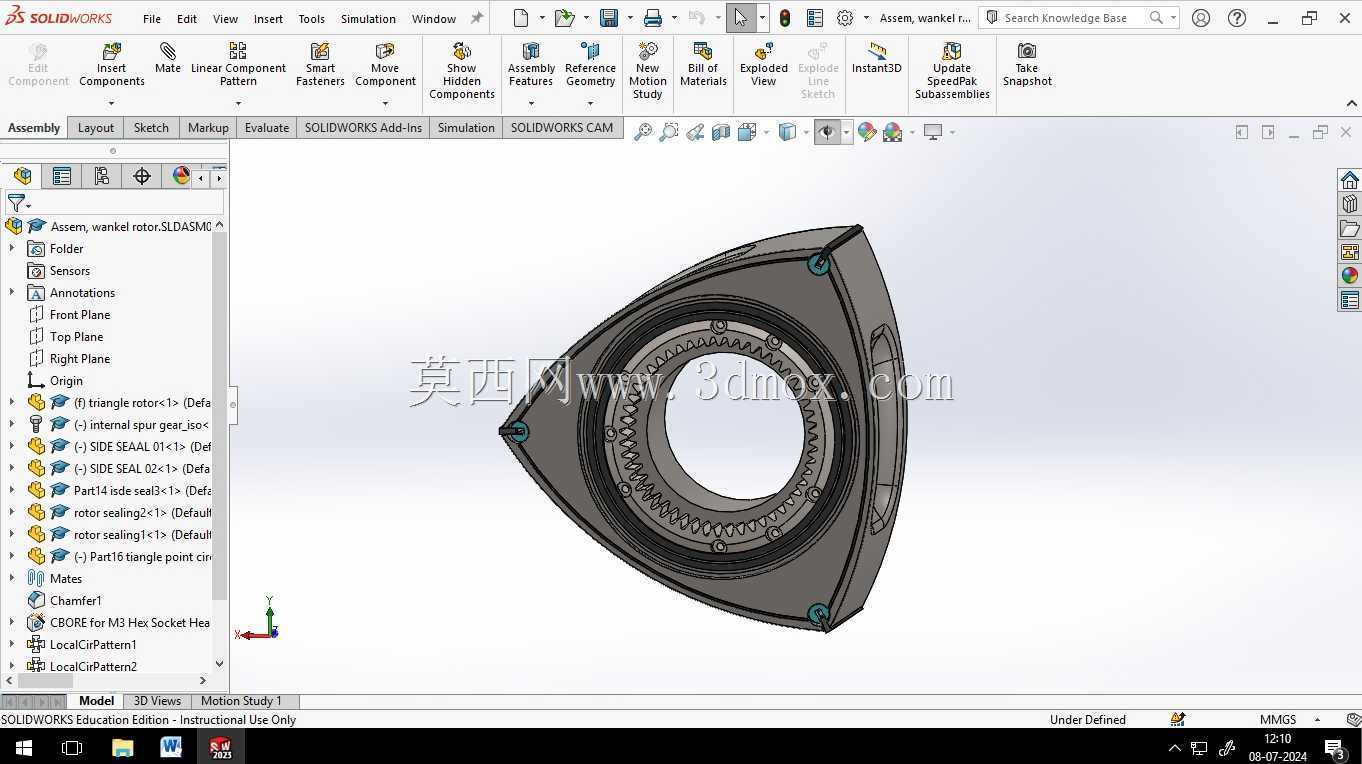Open the File menu
Viewport: 1362px width, 764px height.
[152, 19]
